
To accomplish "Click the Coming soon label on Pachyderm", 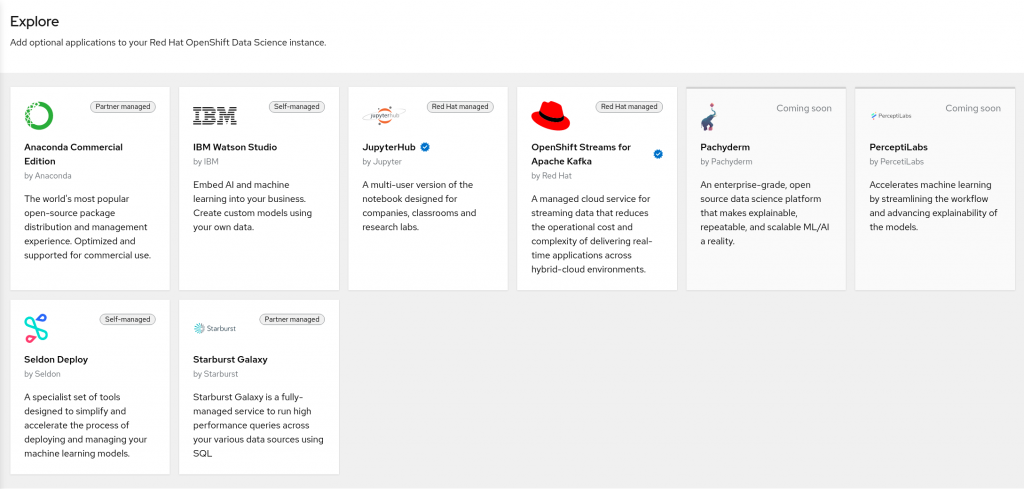I will pos(804,108).
